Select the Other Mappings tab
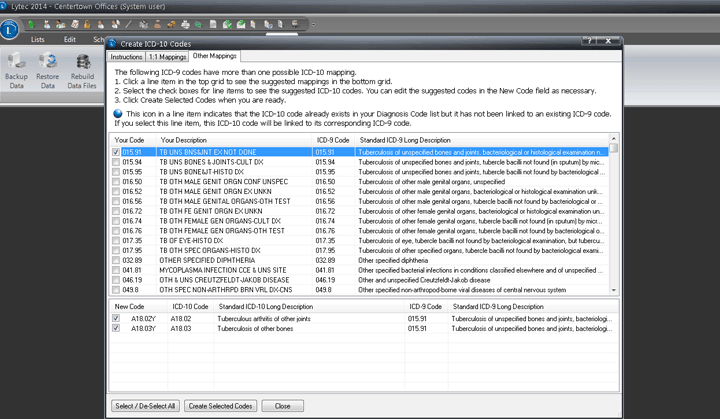720x419 pixels. click(x=214, y=56)
